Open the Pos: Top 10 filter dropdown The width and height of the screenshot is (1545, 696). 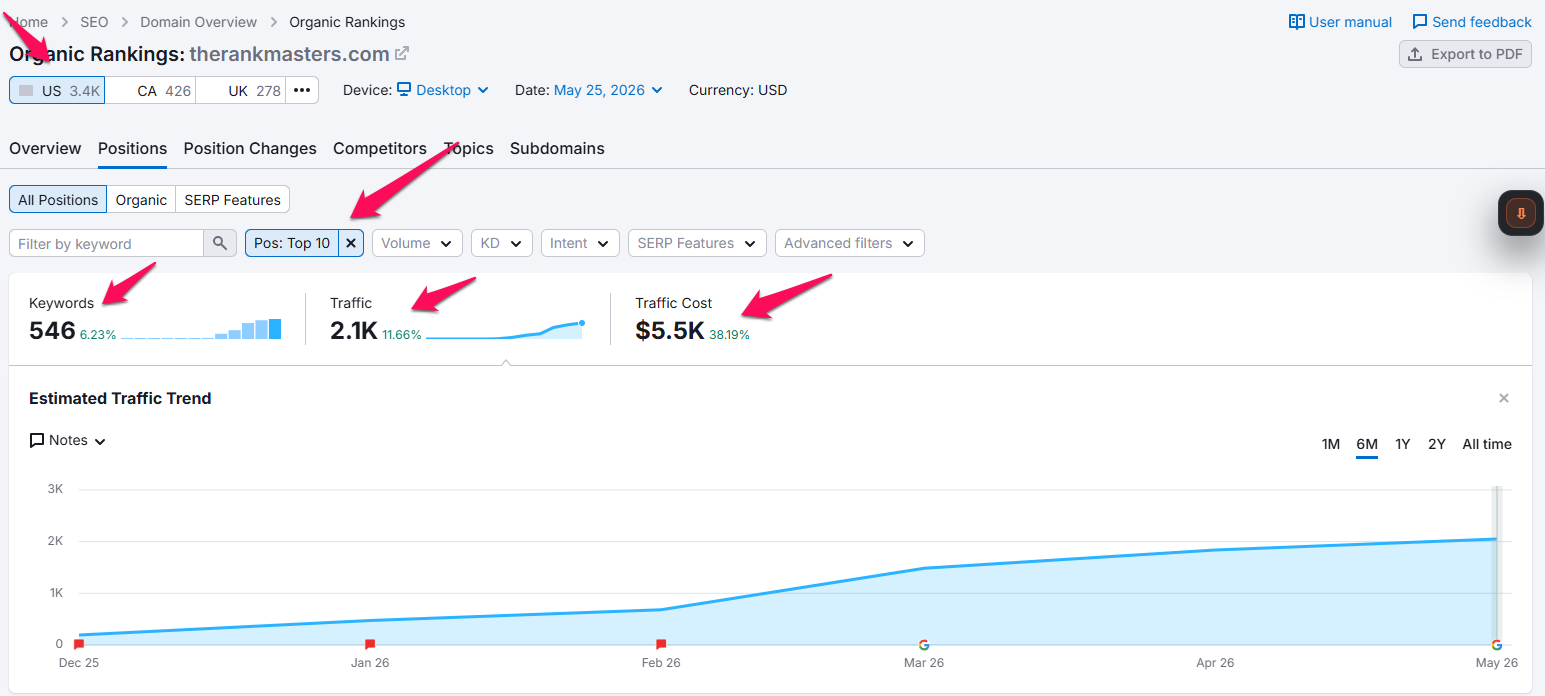292,243
